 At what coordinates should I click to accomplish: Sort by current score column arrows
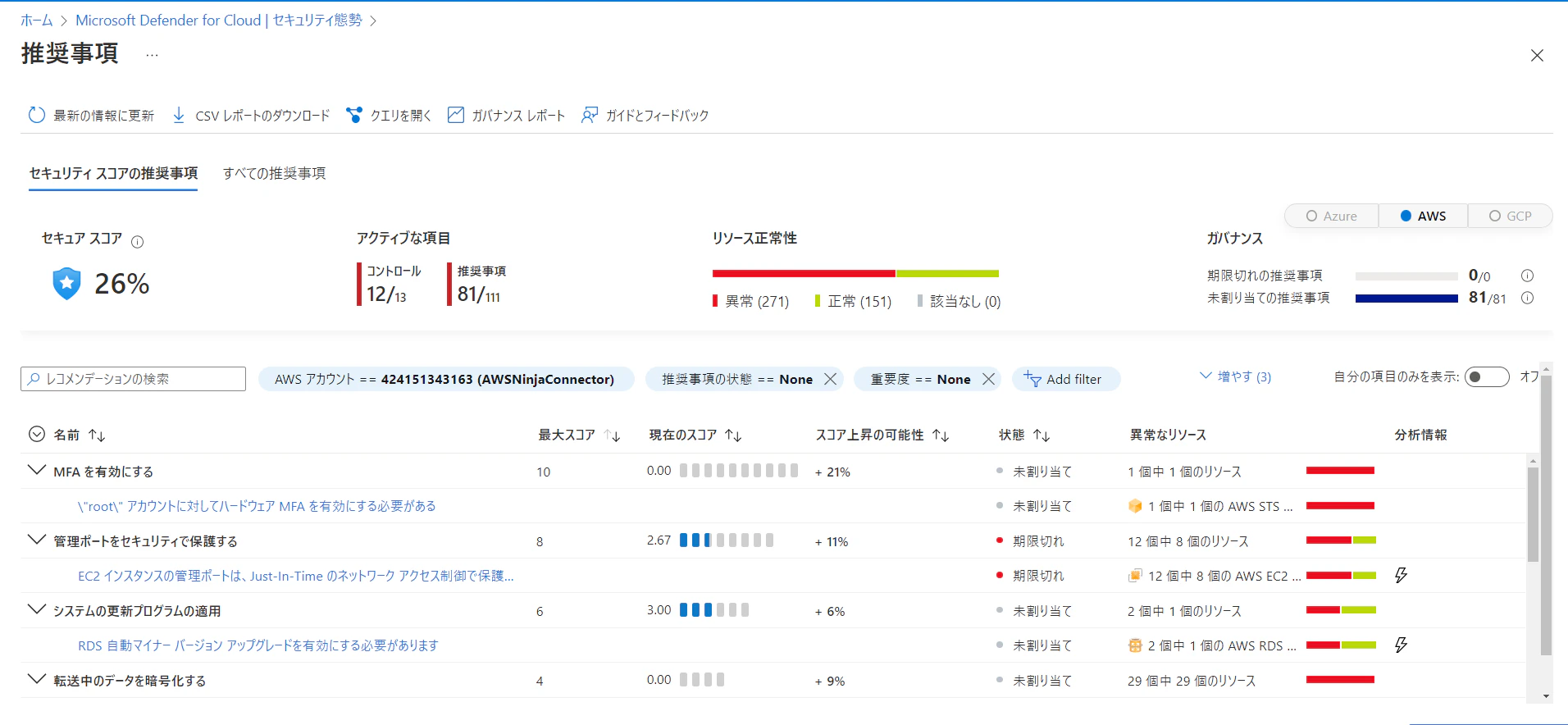733,435
